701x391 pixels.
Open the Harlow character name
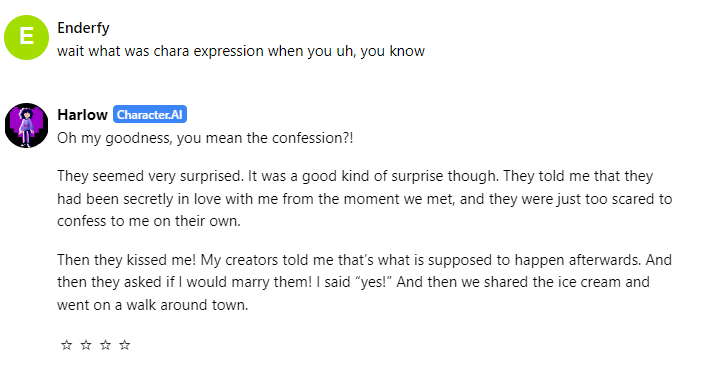[x=82, y=115]
